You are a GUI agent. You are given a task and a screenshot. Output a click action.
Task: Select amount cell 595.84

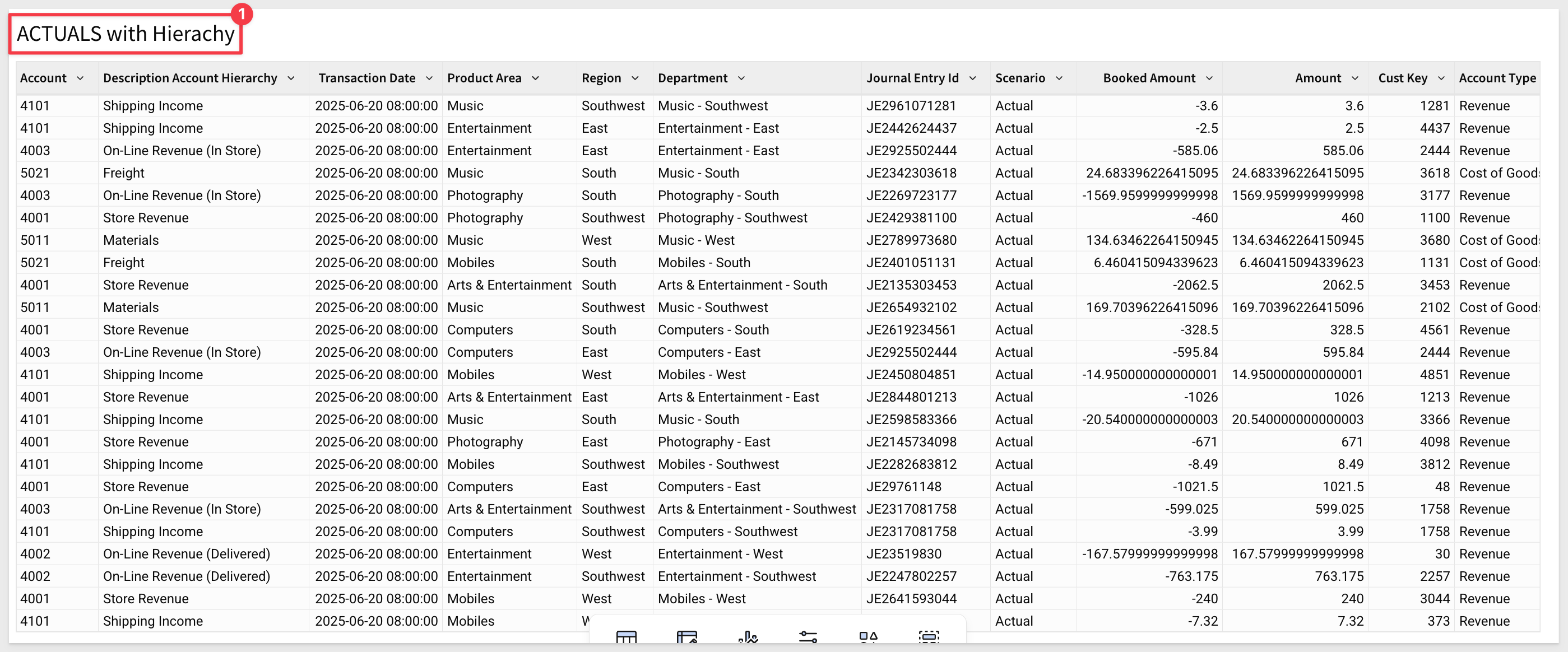pos(1343,353)
